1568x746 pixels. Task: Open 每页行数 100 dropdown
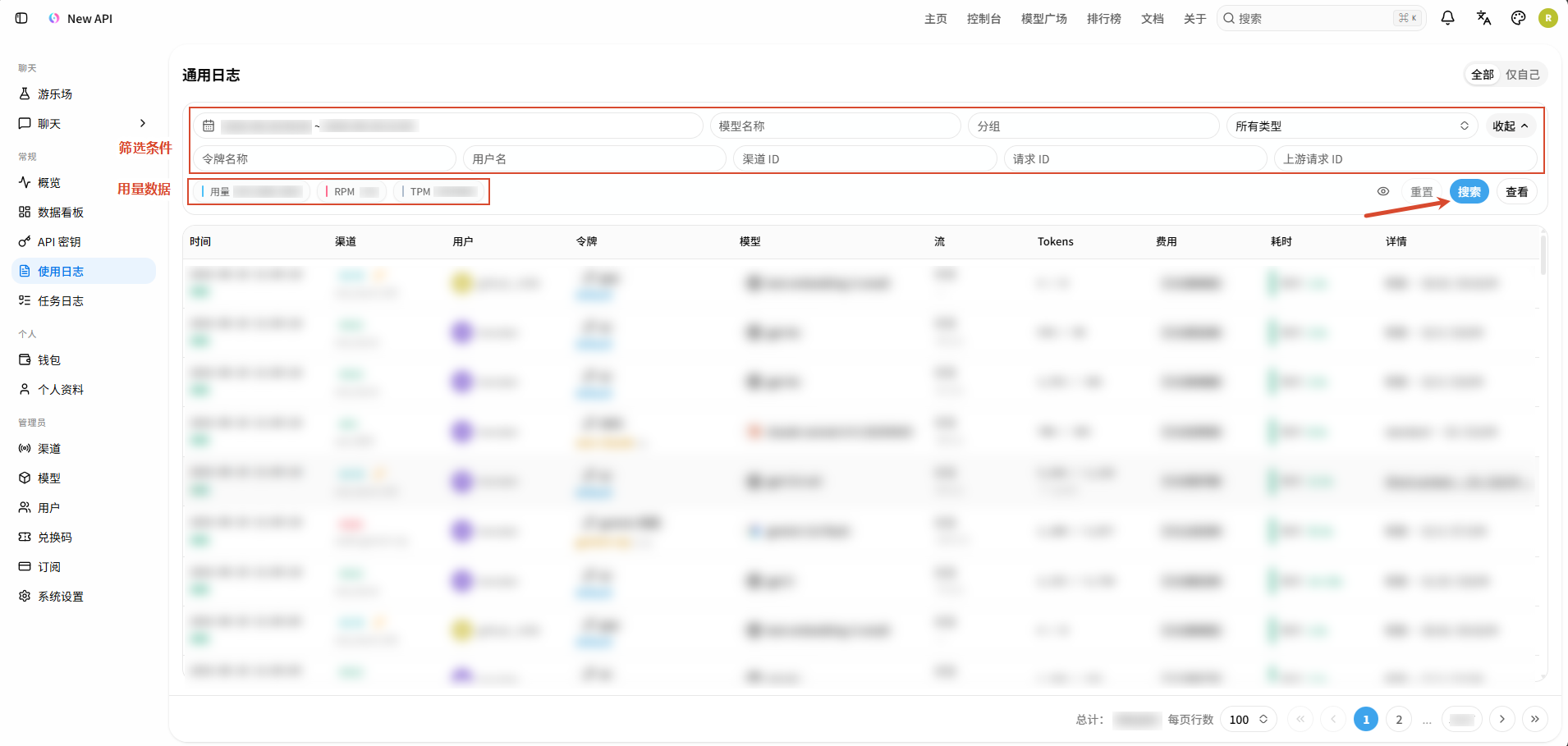(x=1249, y=720)
